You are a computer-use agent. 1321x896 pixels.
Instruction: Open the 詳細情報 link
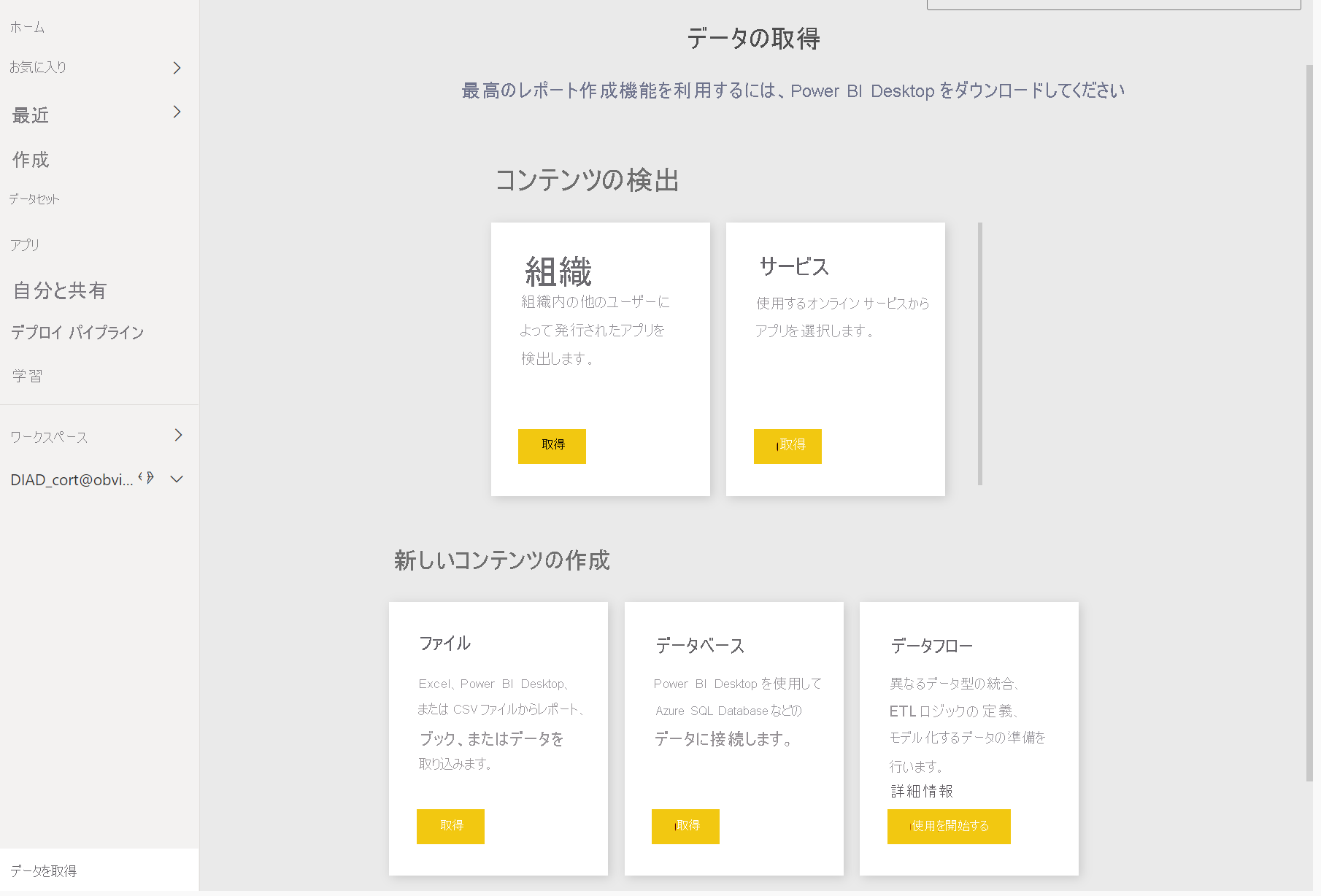(x=922, y=791)
